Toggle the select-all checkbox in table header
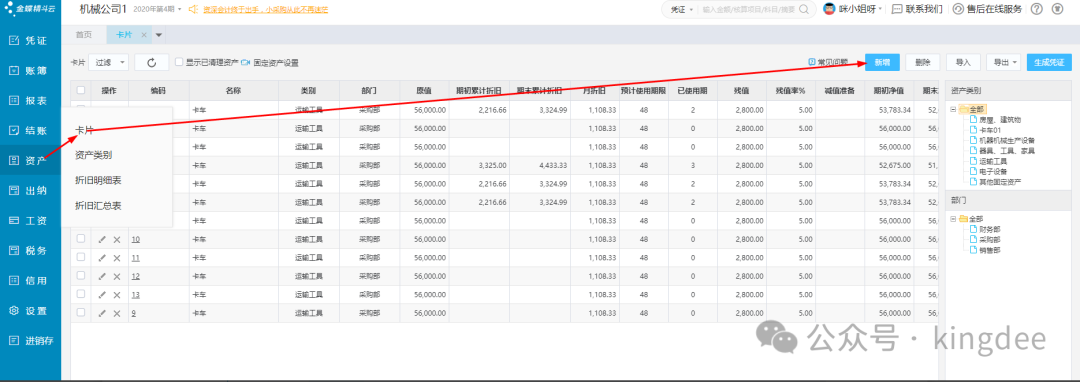Viewport: 1080px width, 382px height. pos(81,90)
